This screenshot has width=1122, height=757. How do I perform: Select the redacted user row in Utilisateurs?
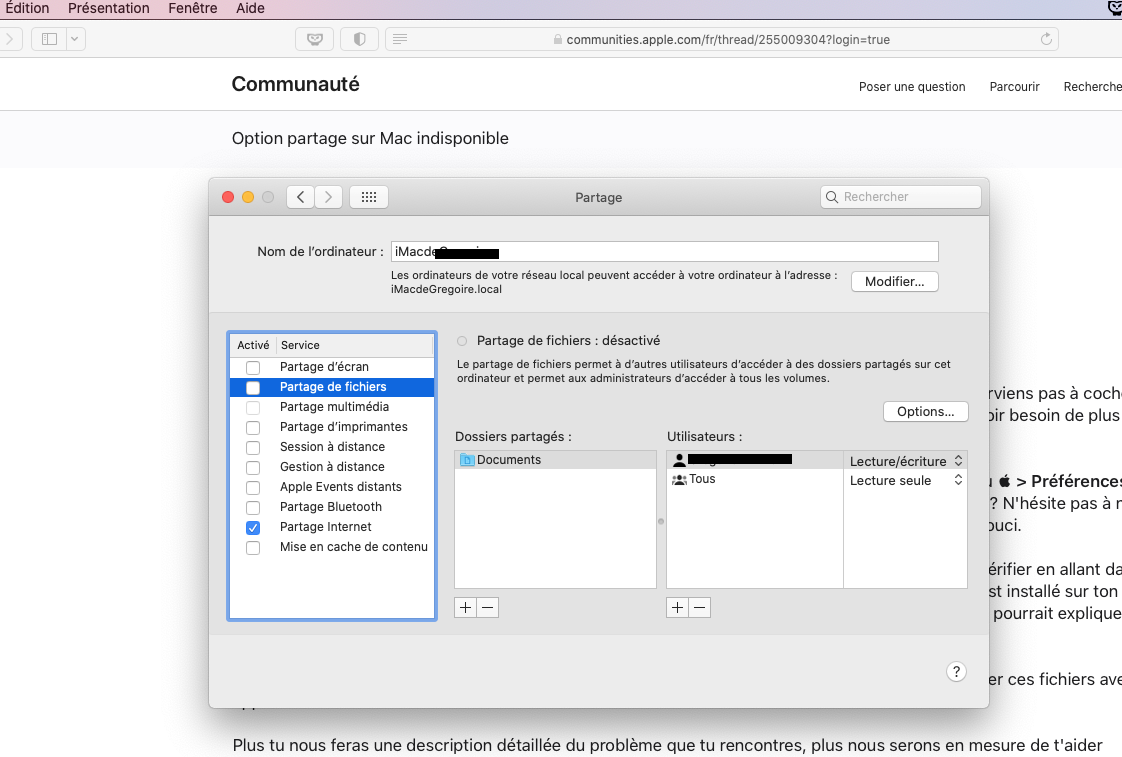tap(754, 459)
